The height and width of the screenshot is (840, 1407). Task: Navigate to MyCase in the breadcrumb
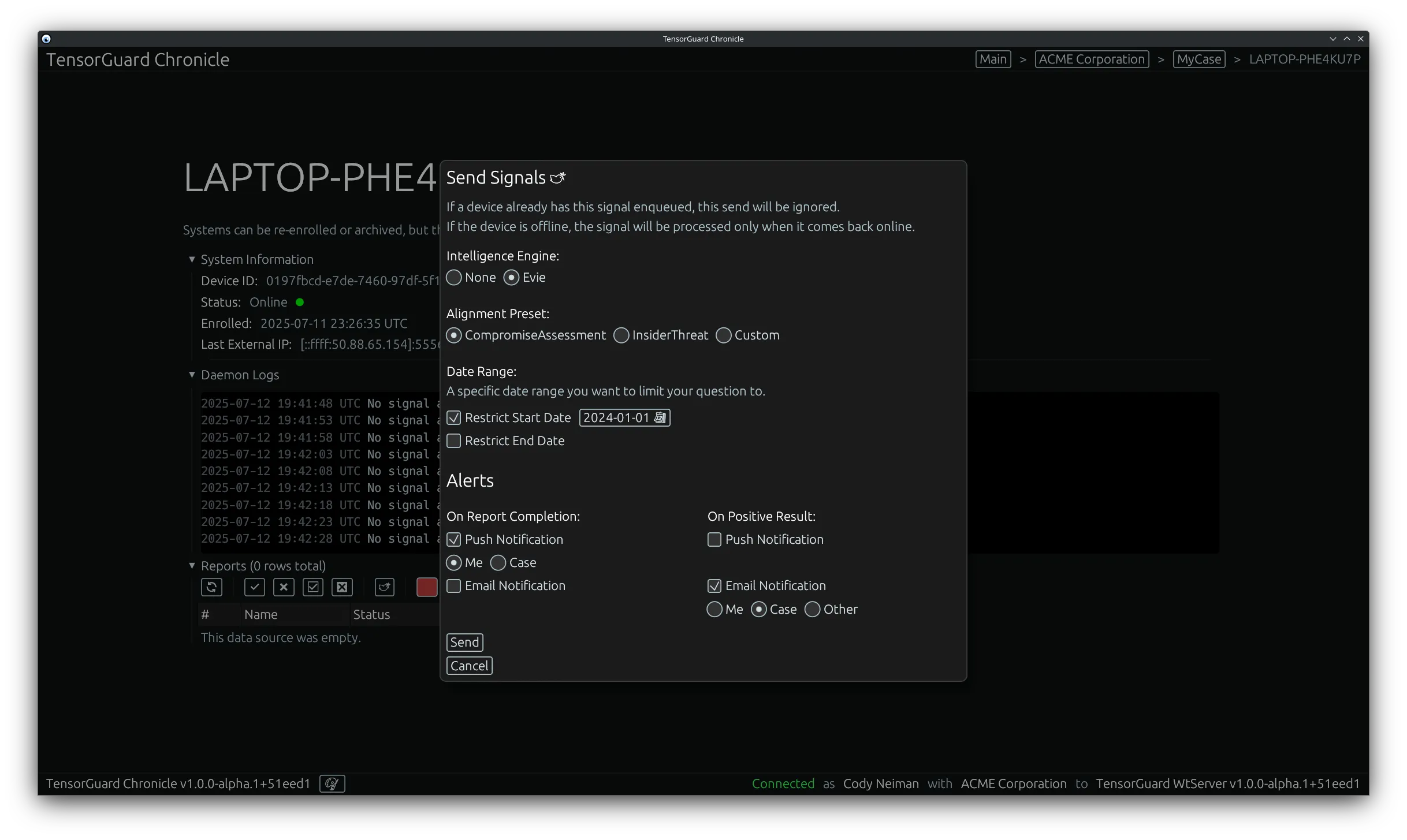coord(1199,59)
